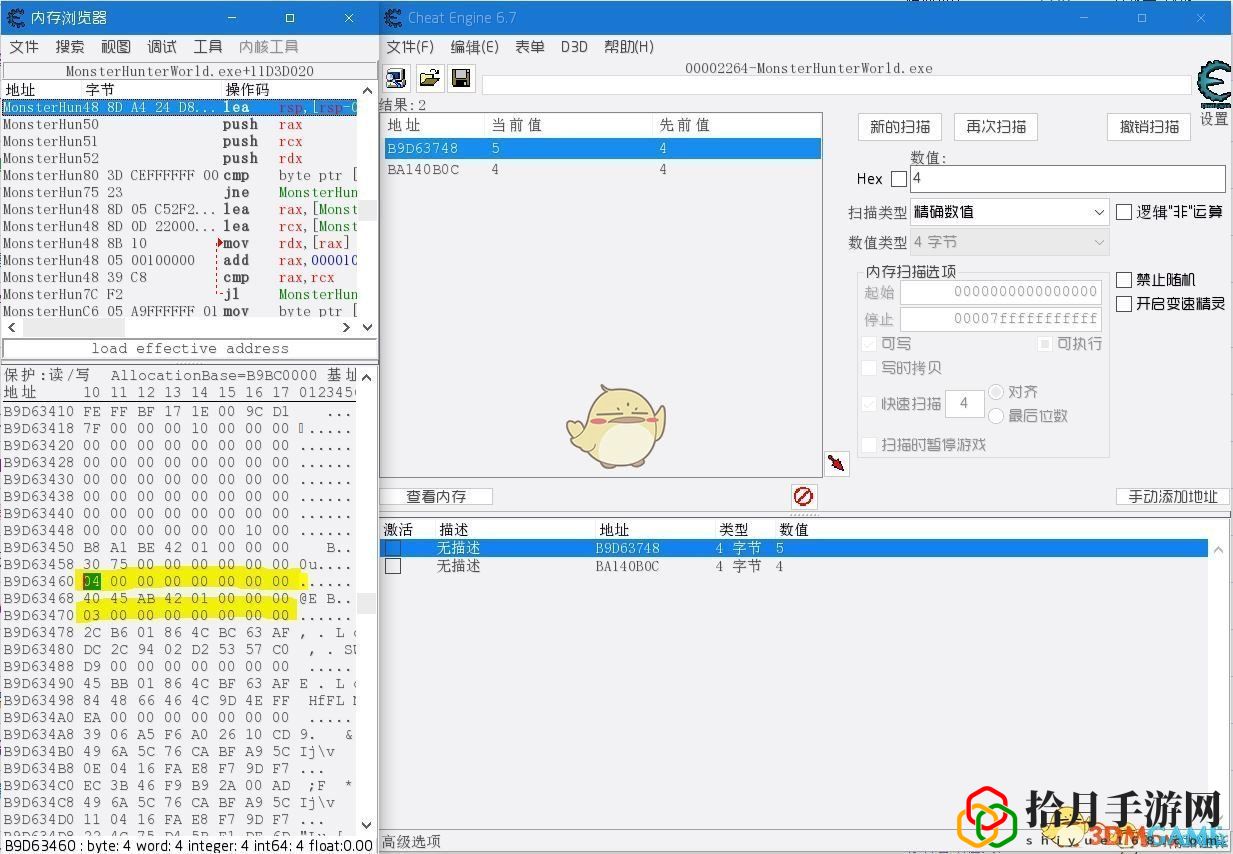Toggle the 扫描时暂停游戏 checkbox

tap(869, 445)
